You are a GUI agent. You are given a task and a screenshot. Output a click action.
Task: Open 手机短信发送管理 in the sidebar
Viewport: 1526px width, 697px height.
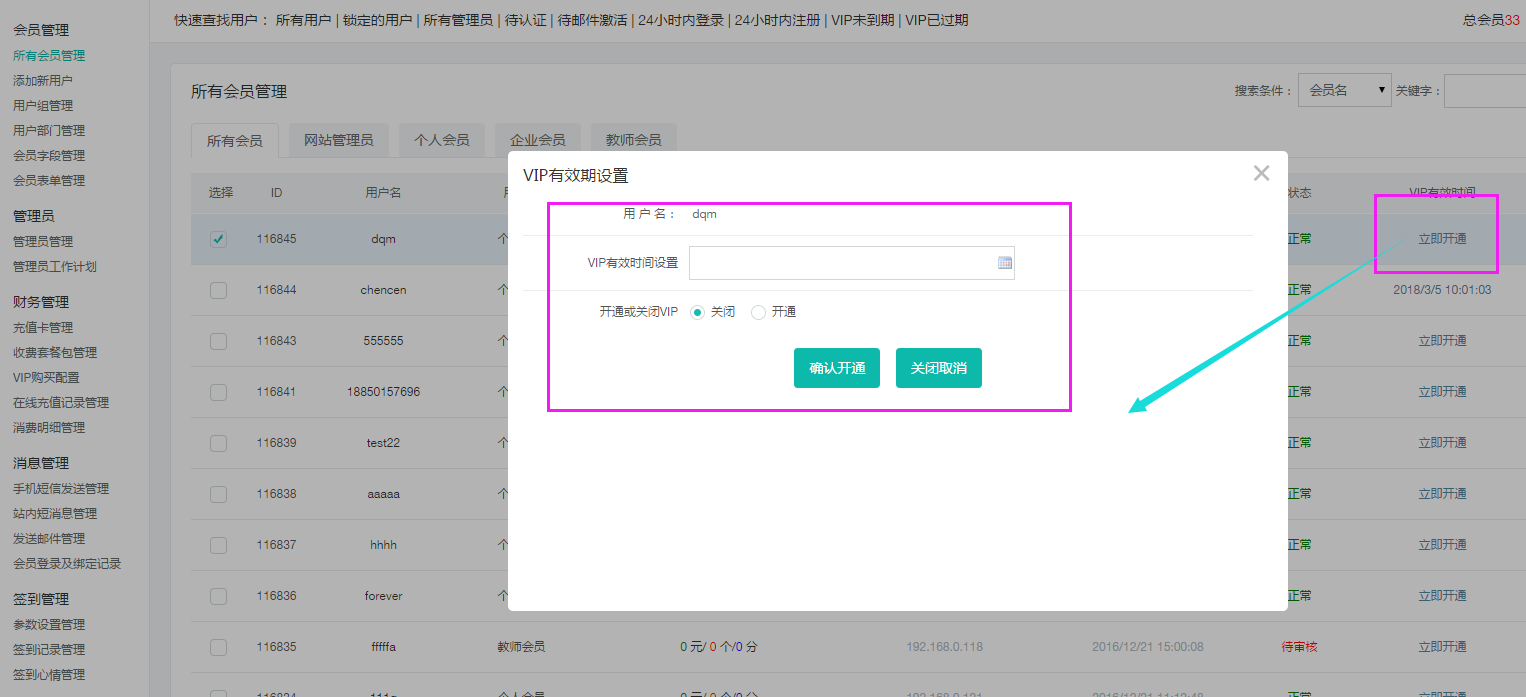click(60, 488)
